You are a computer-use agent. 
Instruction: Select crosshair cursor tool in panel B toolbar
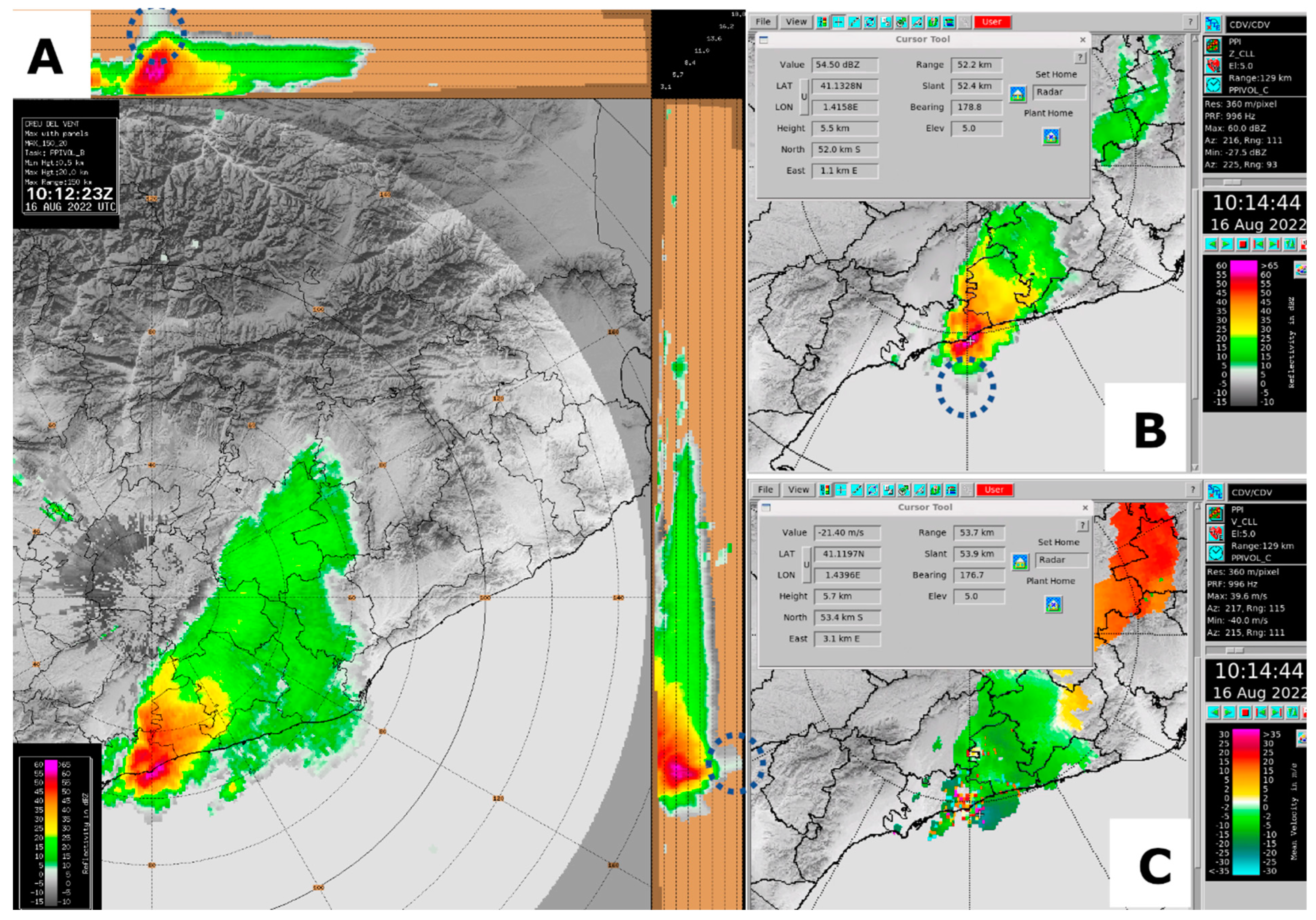[839, 22]
